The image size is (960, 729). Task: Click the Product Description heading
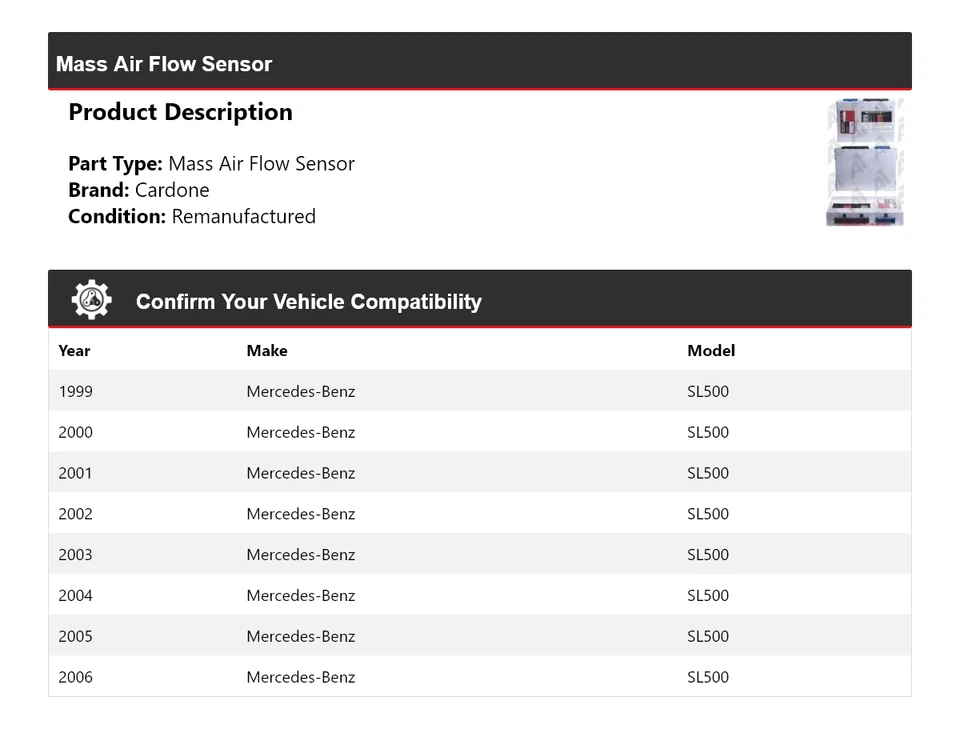[180, 112]
